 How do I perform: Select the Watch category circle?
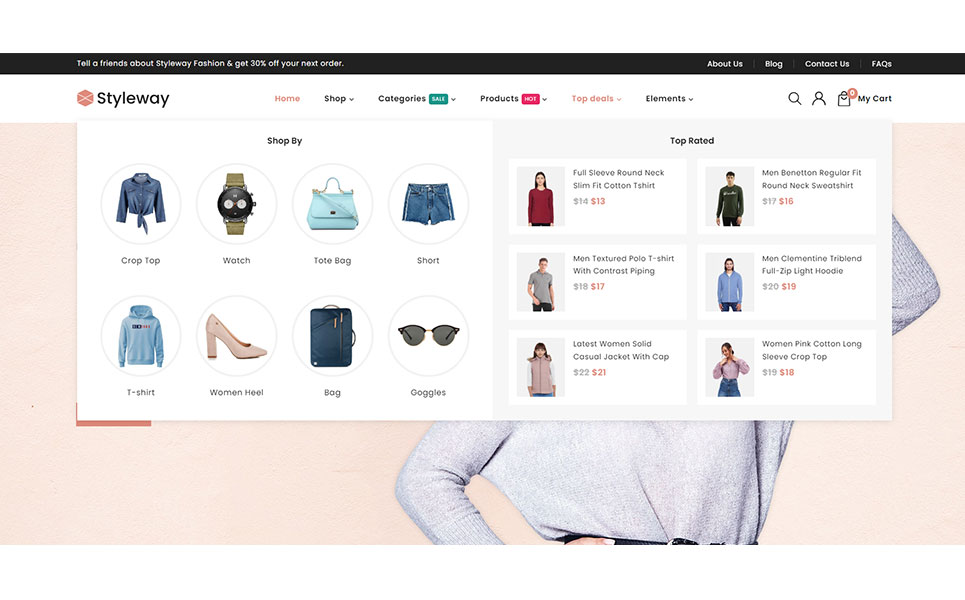pyautogui.click(x=236, y=204)
